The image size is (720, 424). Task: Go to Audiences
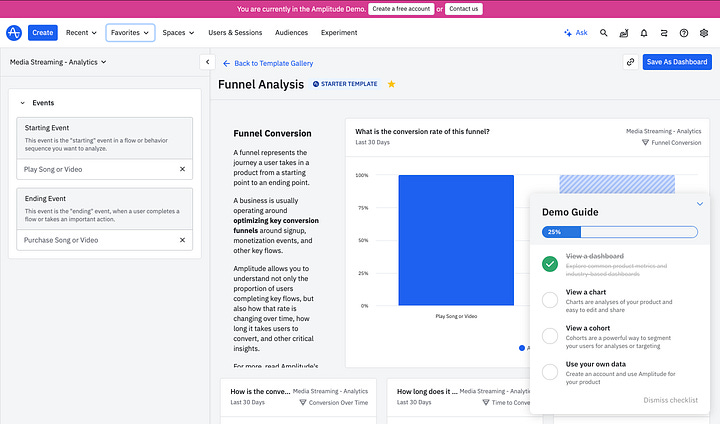tap(292, 33)
